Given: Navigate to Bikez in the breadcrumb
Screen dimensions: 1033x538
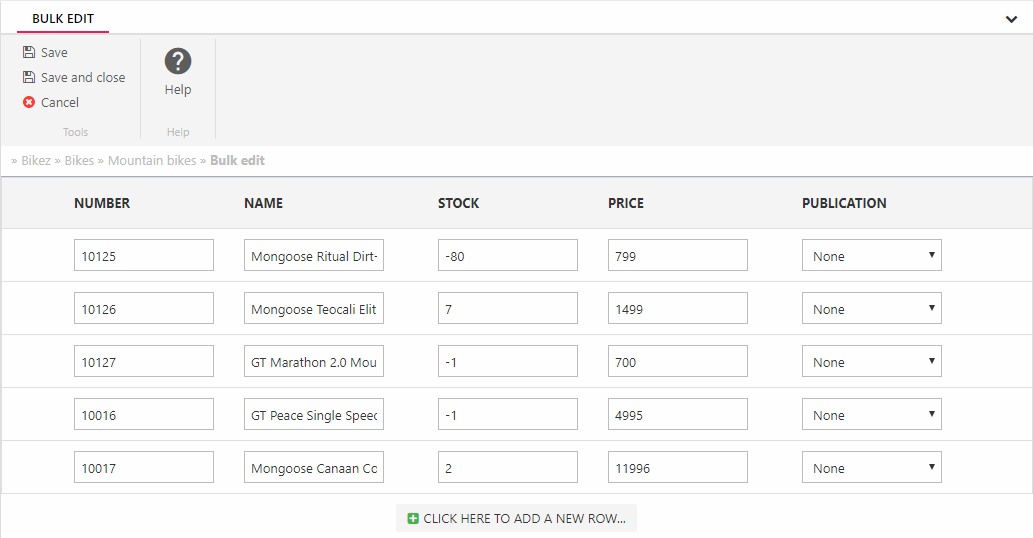Looking at the screenshot, I should pyautogui.click(x=36, y=160).
